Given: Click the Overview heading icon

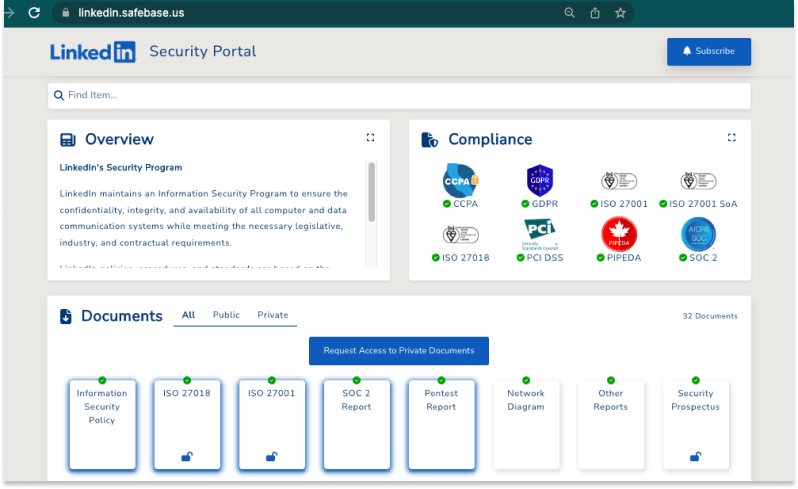Looking at the screenshot, I should (68, 139).
